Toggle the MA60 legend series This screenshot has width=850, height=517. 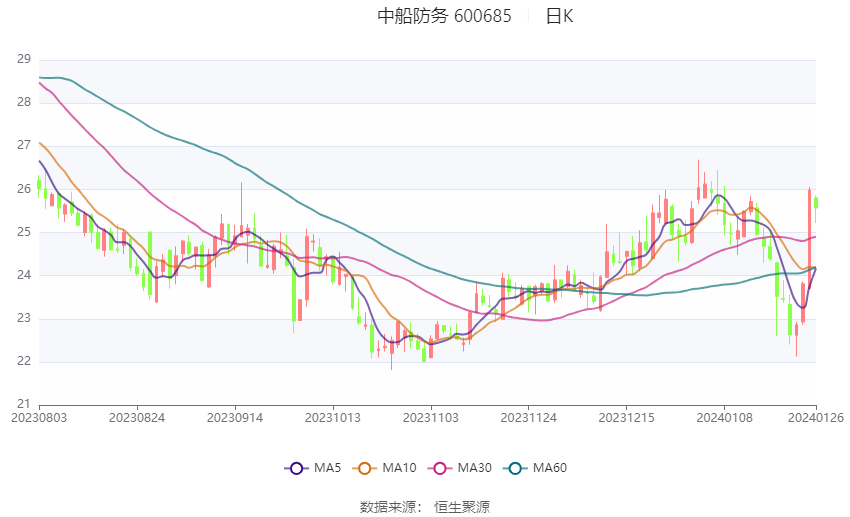pos(535,468)
